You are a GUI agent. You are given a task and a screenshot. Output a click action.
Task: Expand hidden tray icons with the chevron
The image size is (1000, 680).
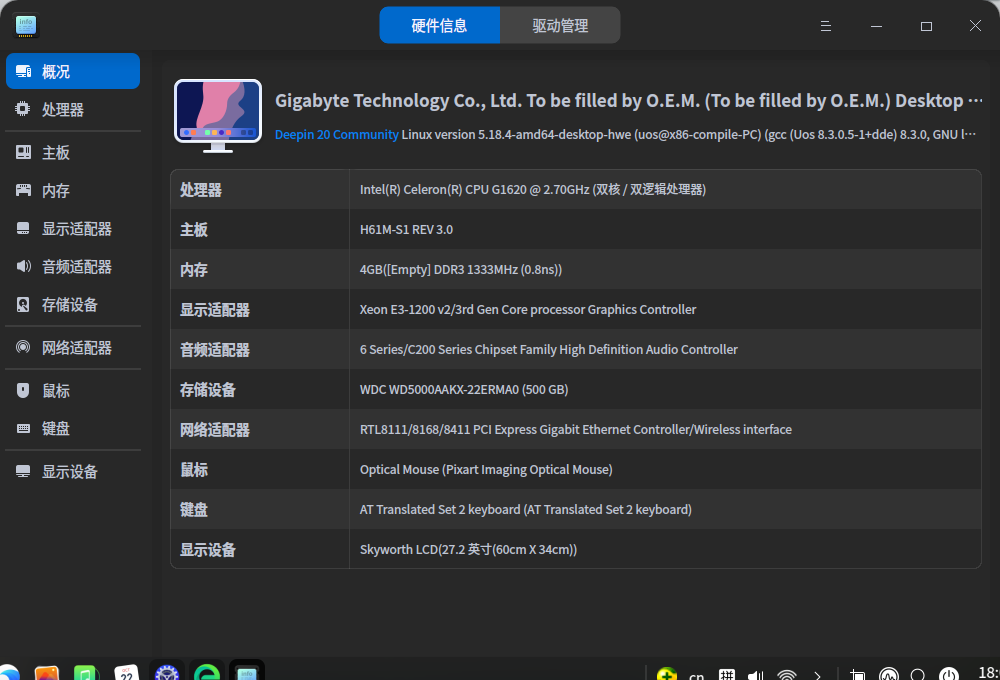(x=817, y=674)
